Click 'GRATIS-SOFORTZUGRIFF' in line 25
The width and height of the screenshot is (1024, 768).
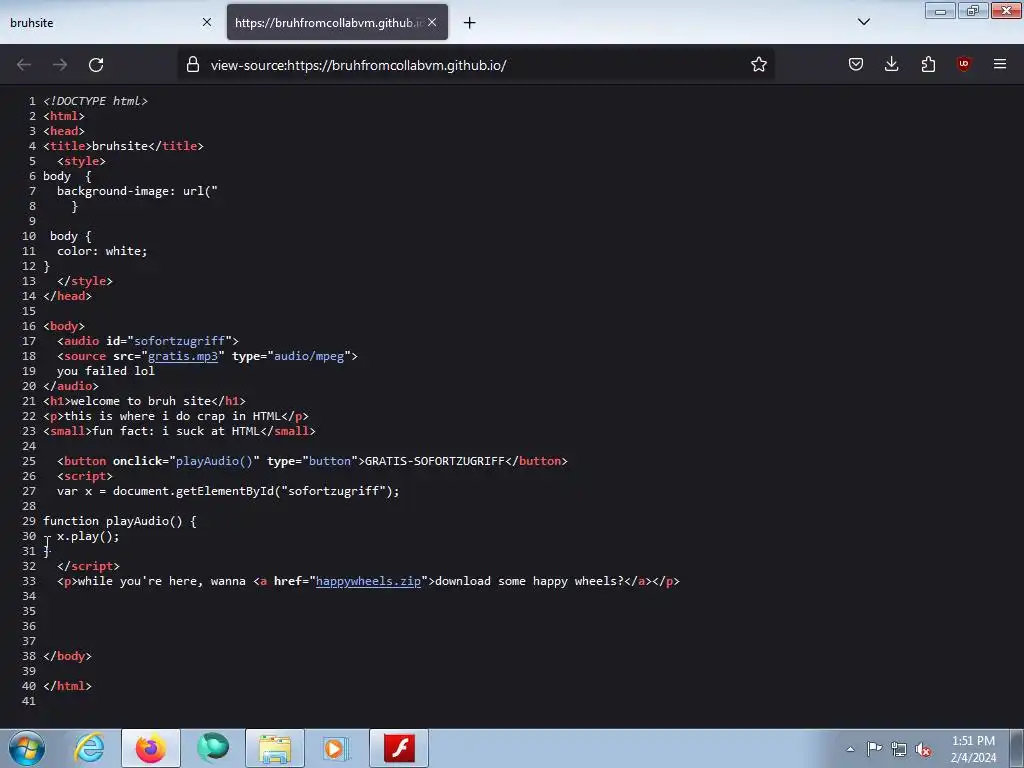[x=434, y=461]
